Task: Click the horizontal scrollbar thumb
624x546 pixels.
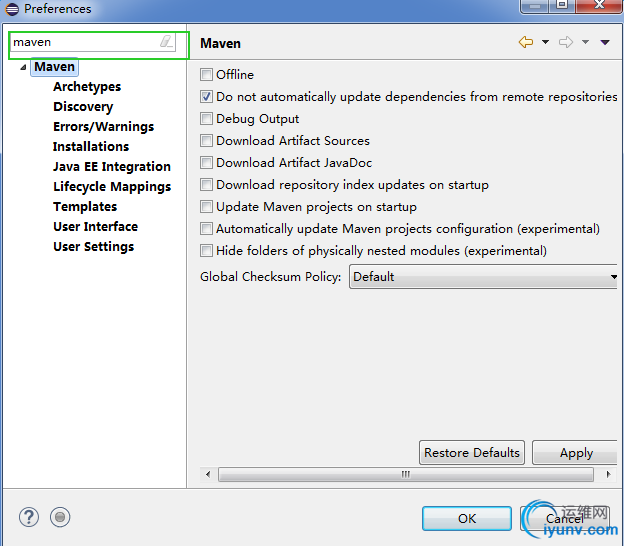Action: coord(406,474)
